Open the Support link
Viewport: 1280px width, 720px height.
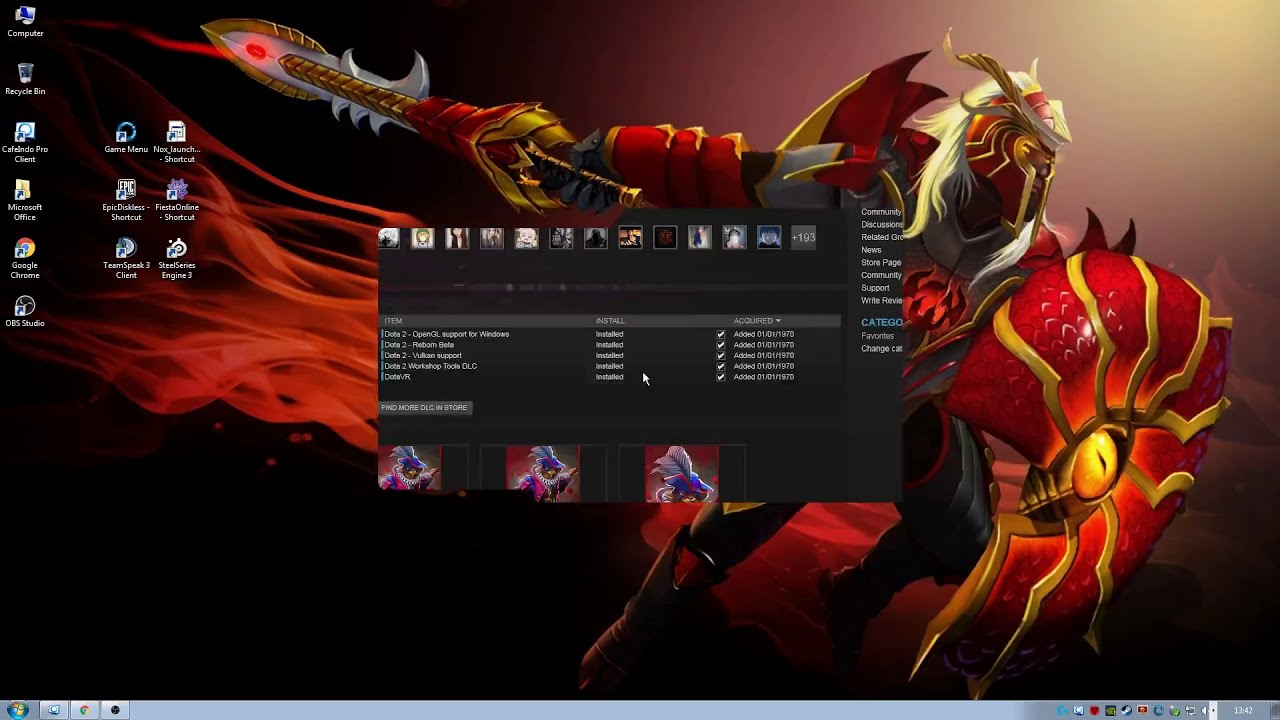(875, 288)
